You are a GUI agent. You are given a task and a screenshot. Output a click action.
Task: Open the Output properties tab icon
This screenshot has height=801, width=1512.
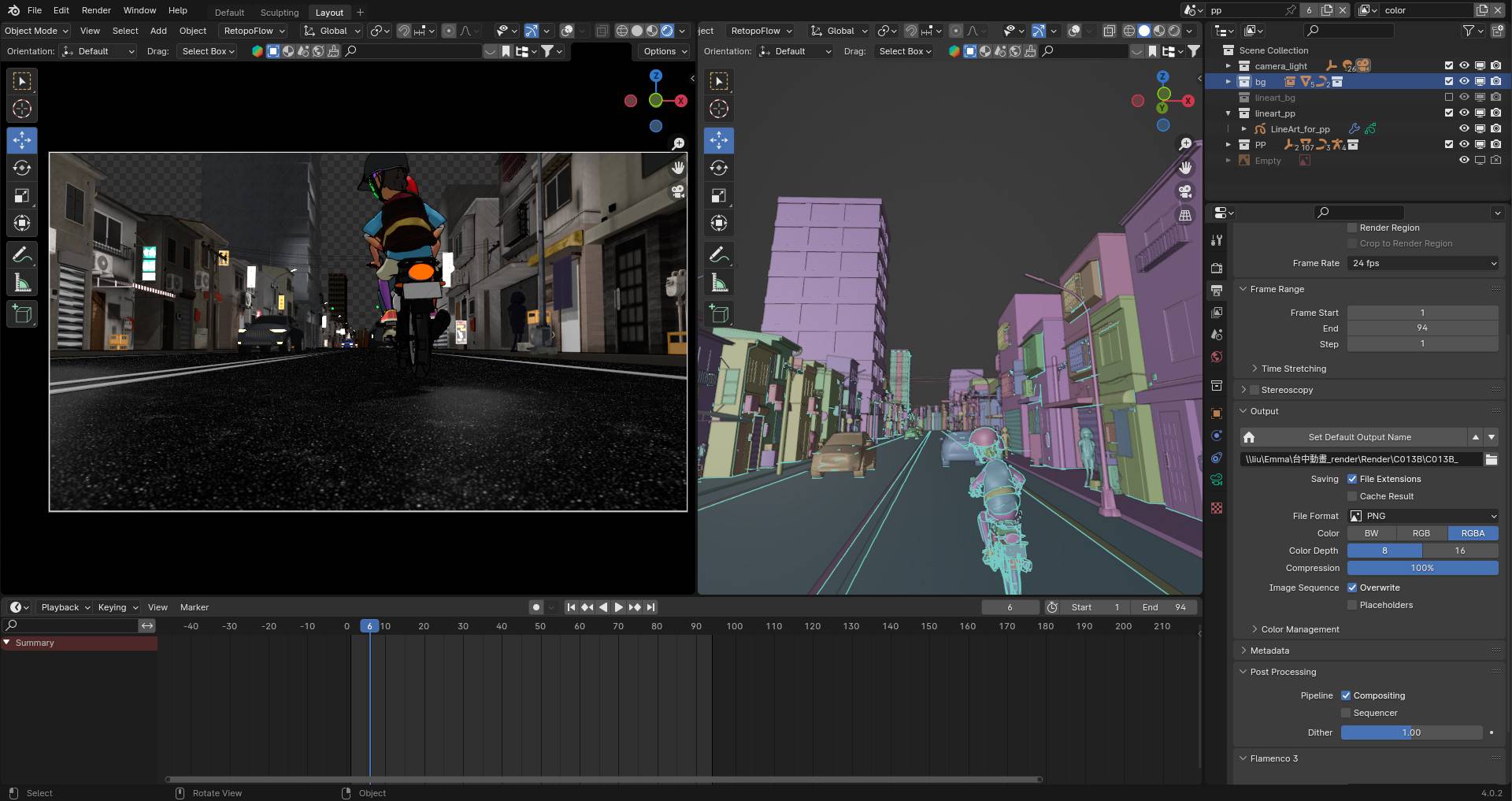tap(1217, 291)
